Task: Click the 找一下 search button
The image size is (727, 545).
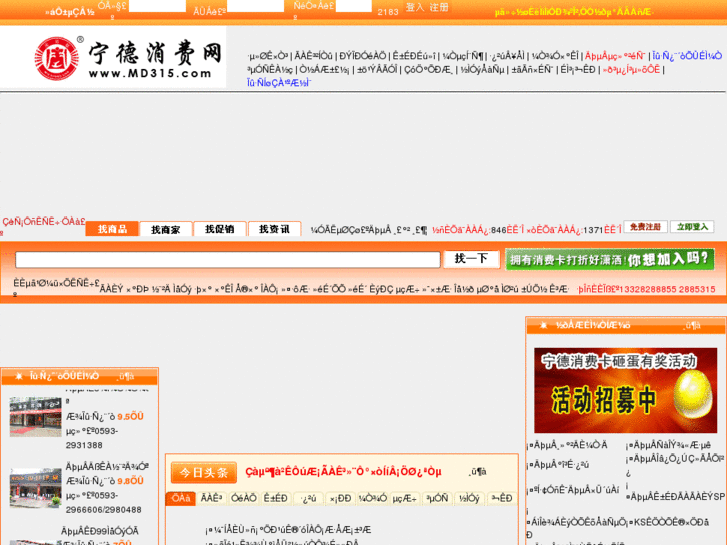Action: coord(471,259)
